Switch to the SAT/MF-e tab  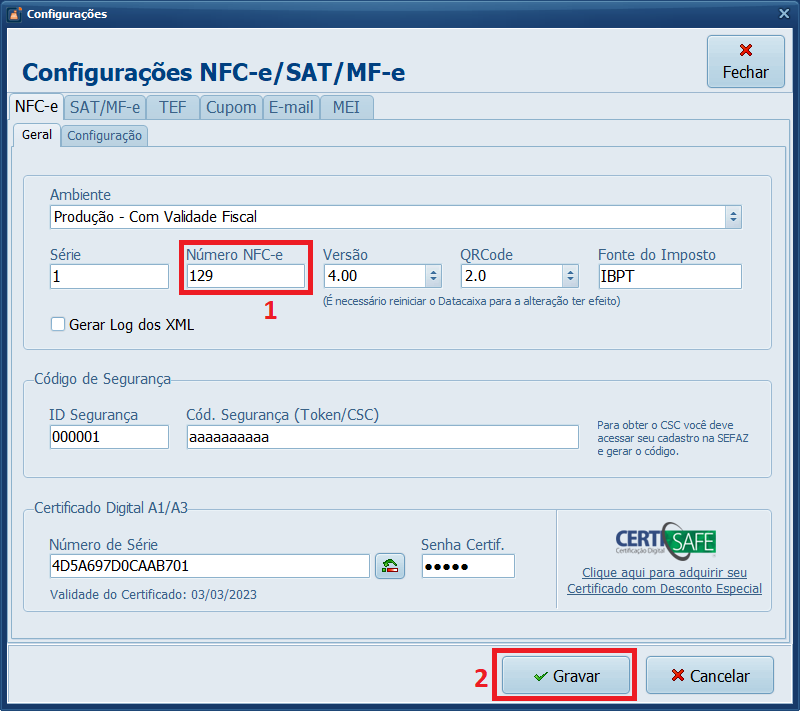tap(105, 107)
